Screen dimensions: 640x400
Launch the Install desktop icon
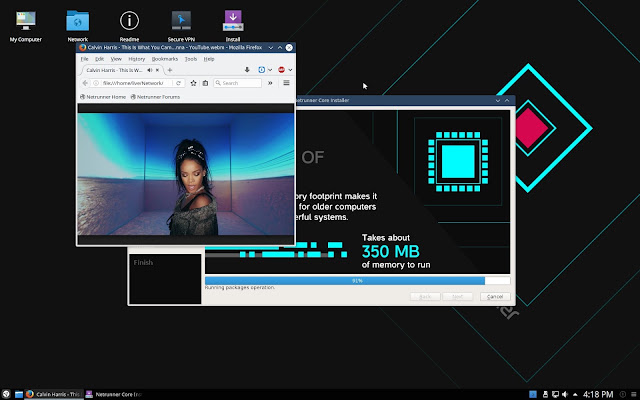(x=233, y=25)
